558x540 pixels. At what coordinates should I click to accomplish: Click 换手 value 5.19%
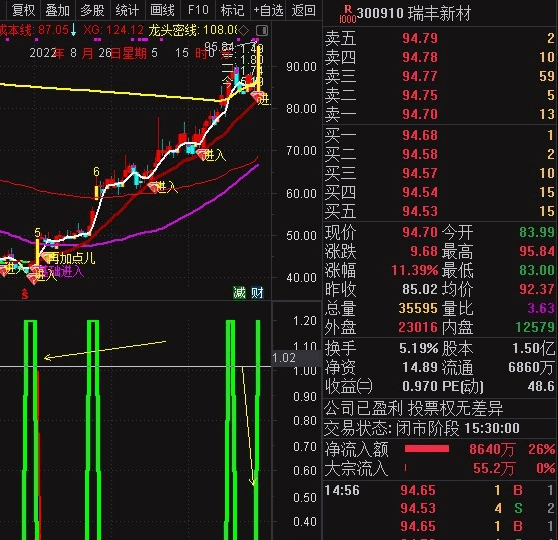point(418,348)
